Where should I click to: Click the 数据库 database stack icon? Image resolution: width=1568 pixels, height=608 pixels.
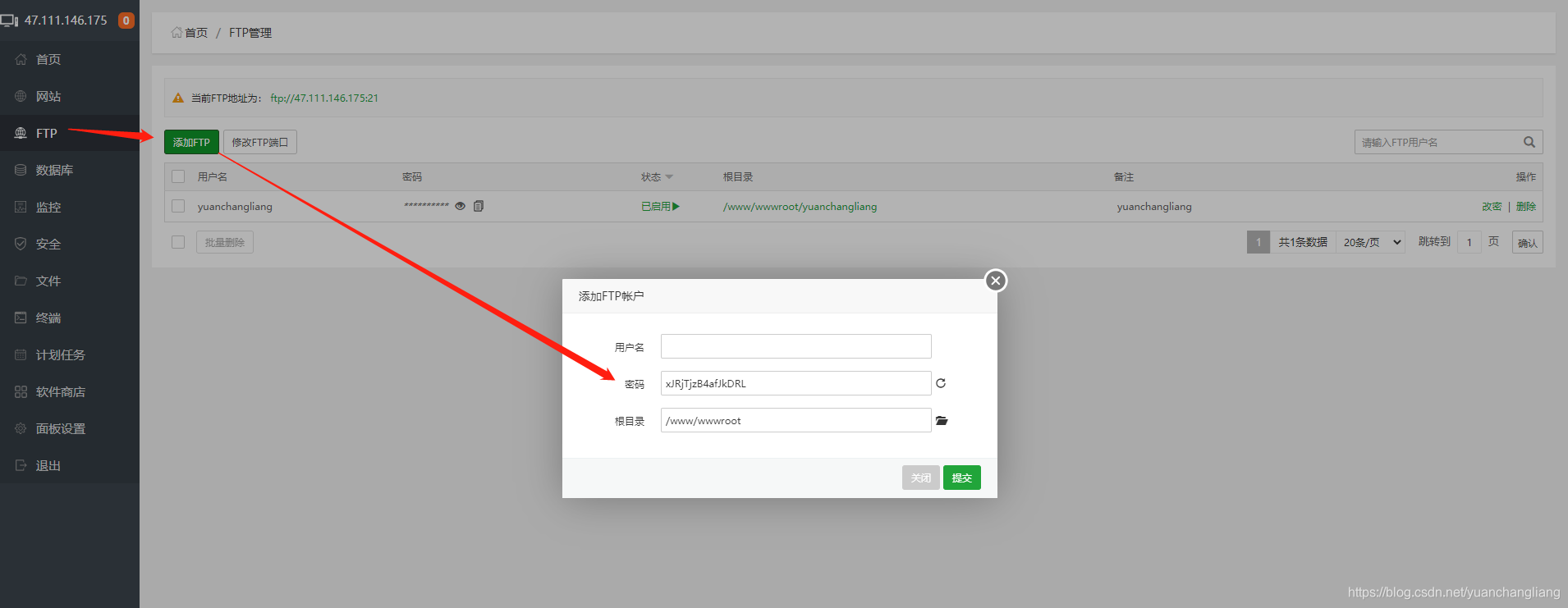click(x=21, y=170)
